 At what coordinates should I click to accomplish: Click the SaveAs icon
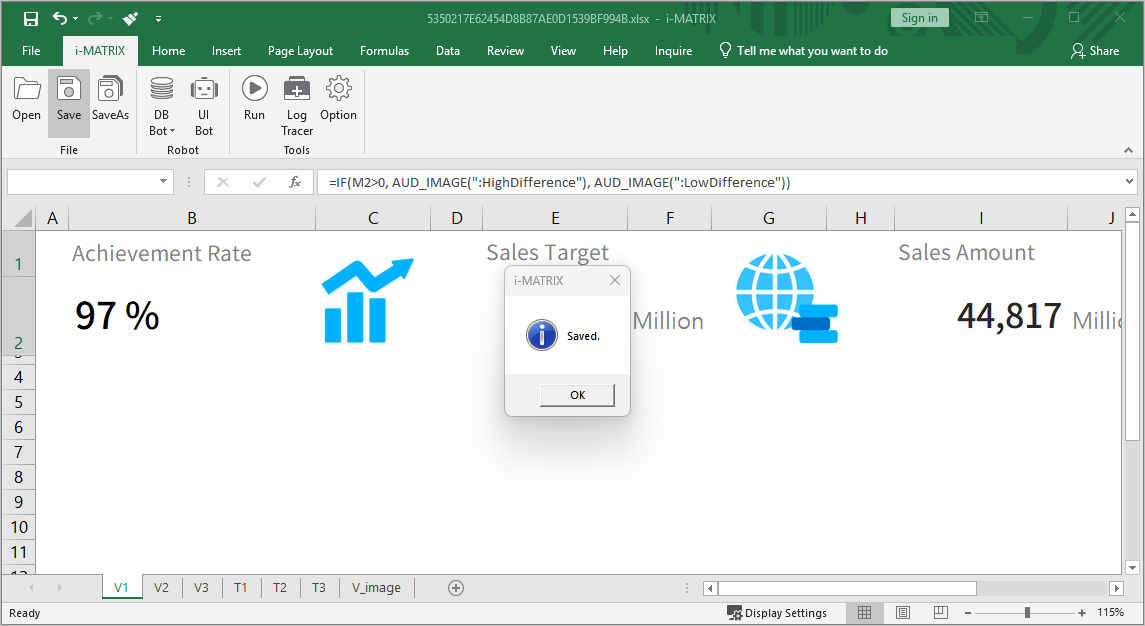click(x=110, y=99)
